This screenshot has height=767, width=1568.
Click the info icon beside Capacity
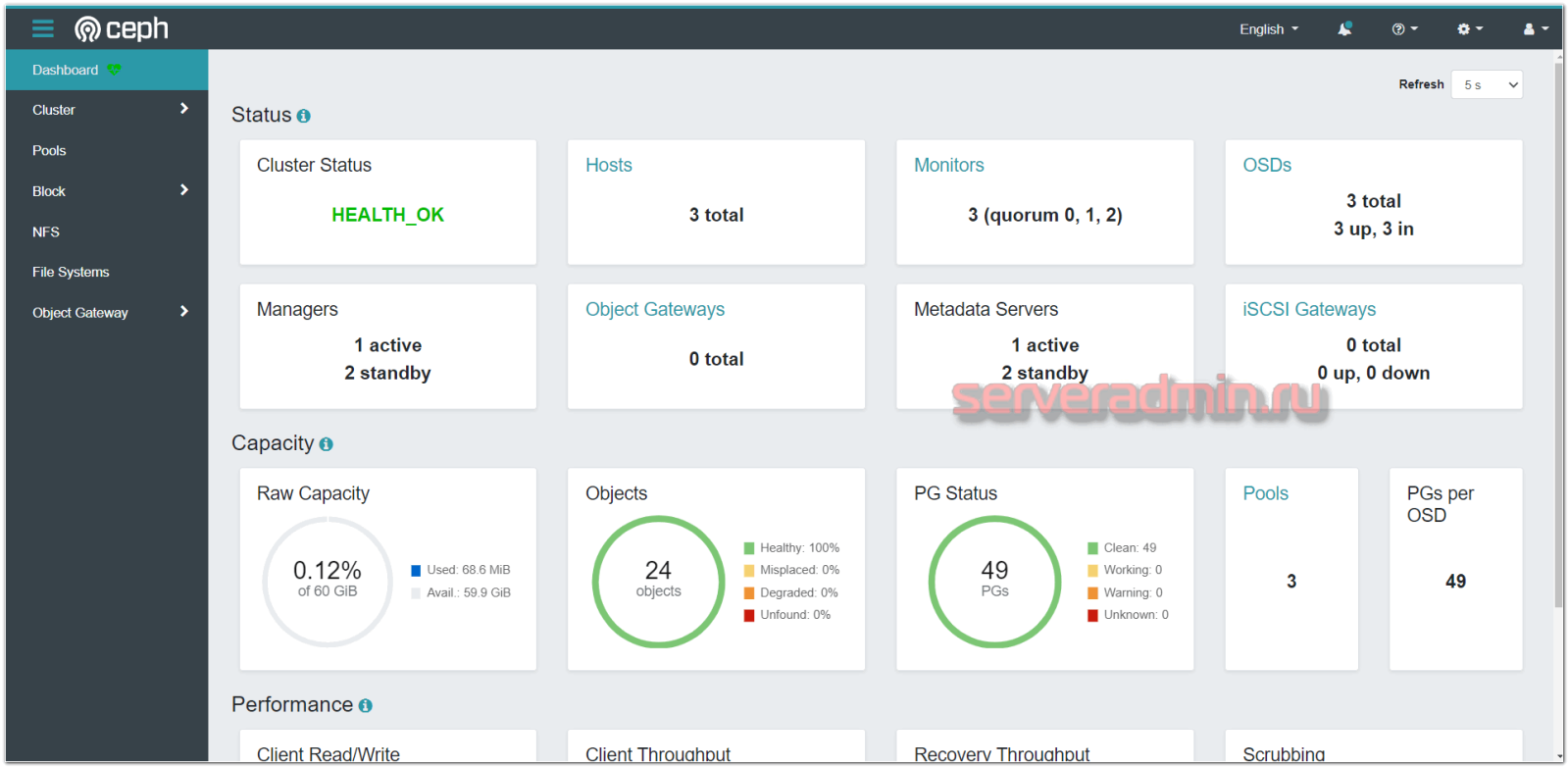click(327, 444)
